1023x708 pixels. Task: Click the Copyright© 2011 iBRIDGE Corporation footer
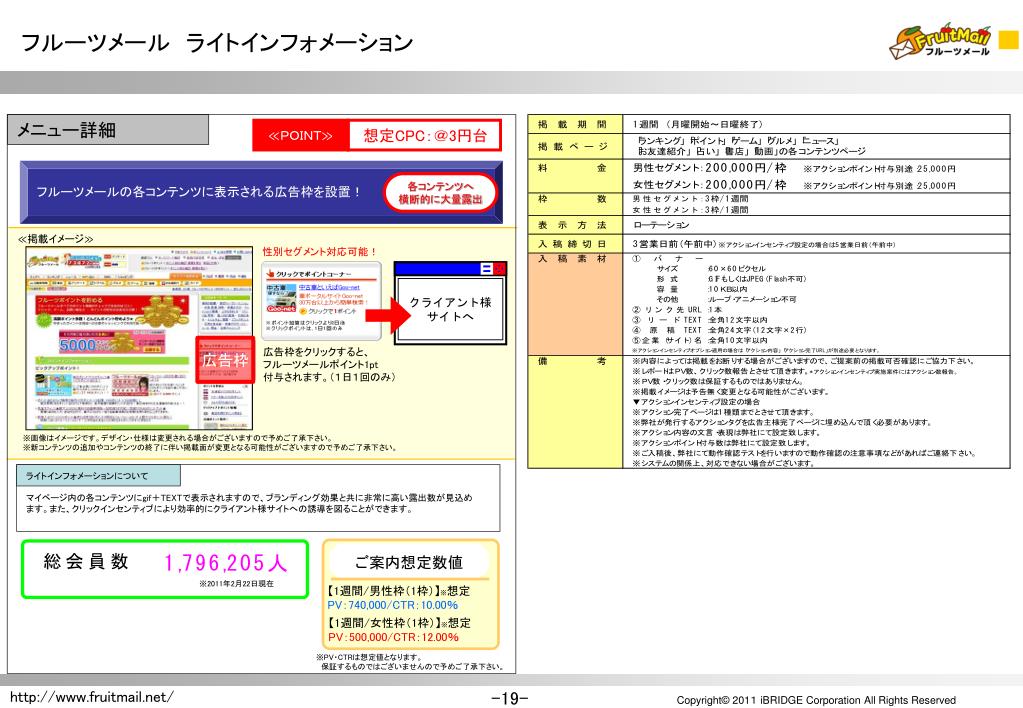click(816, 700)
